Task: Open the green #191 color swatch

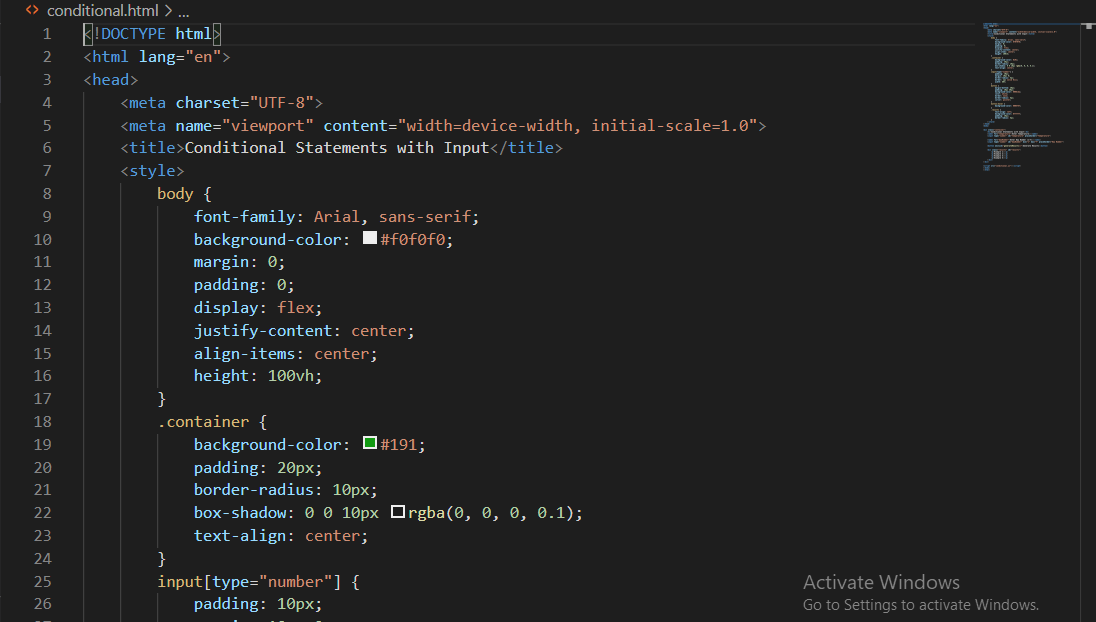Action: [370, 443]
